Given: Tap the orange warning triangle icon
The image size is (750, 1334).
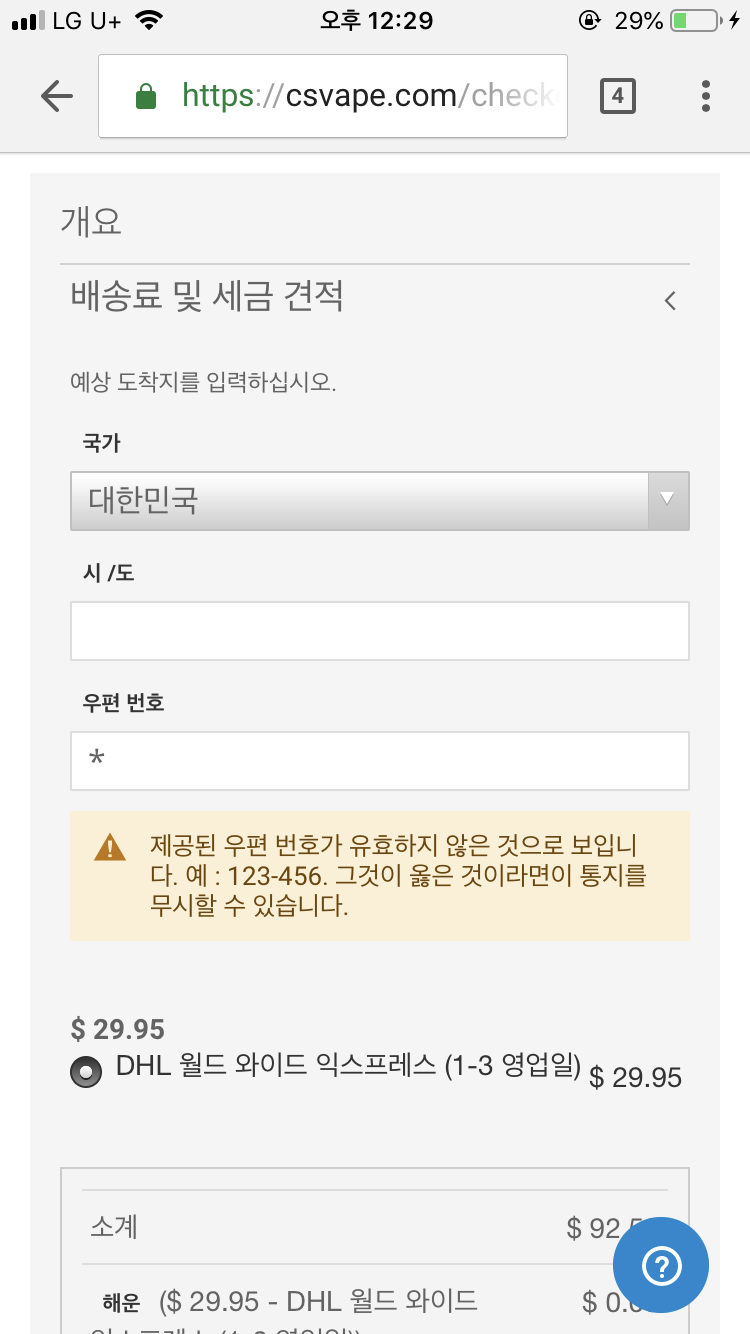Looking at the screenshot, I should (x=109, y=848).
